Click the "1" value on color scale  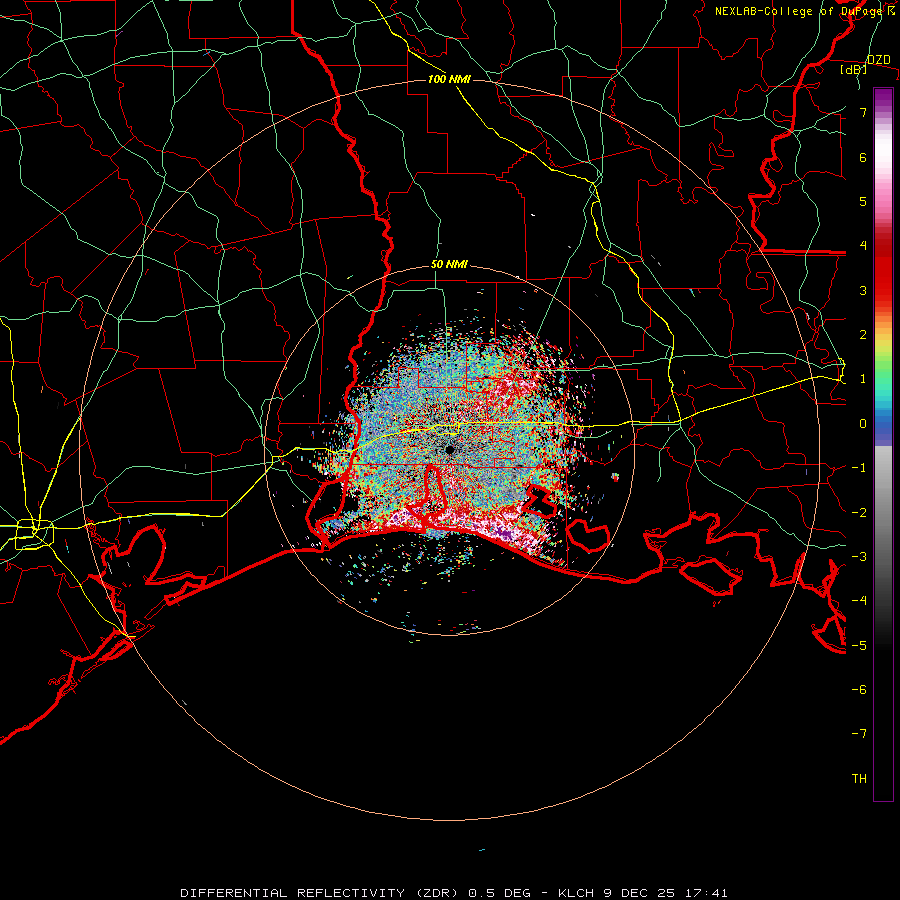point(863,379)
